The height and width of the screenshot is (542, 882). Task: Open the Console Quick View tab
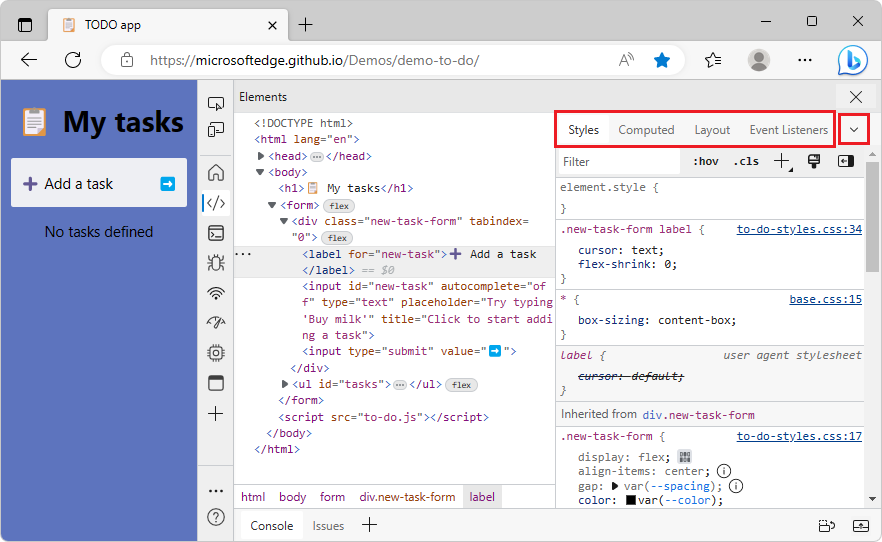click(272, 526)
